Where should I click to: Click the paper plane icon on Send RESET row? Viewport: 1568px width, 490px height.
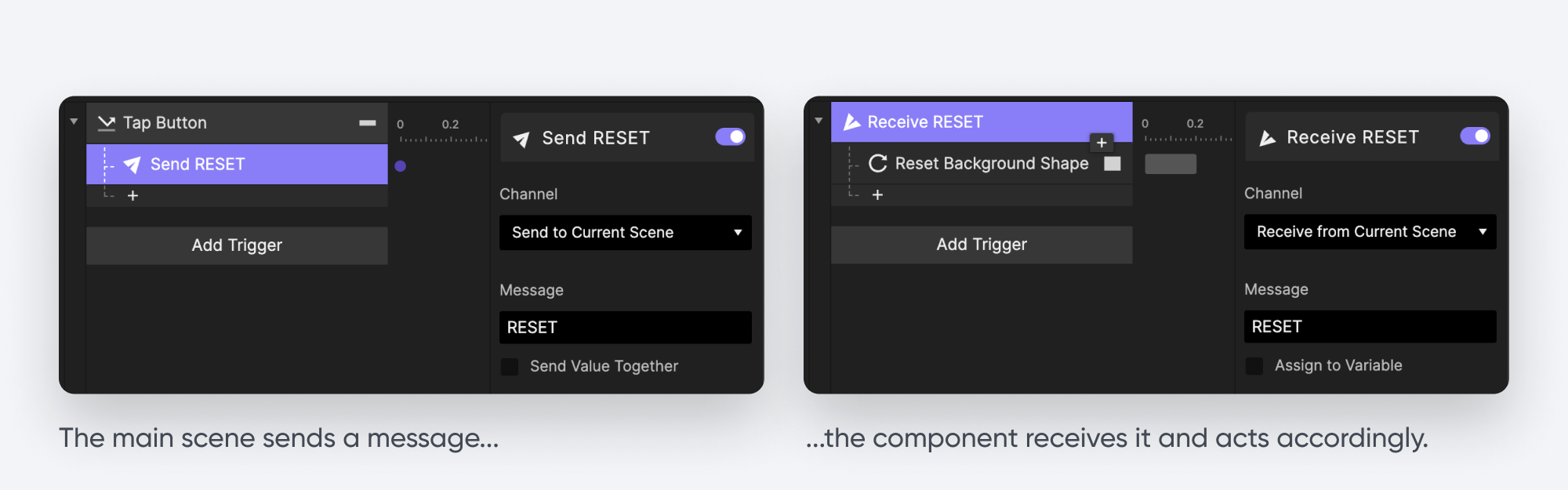[x=132, y=165]
